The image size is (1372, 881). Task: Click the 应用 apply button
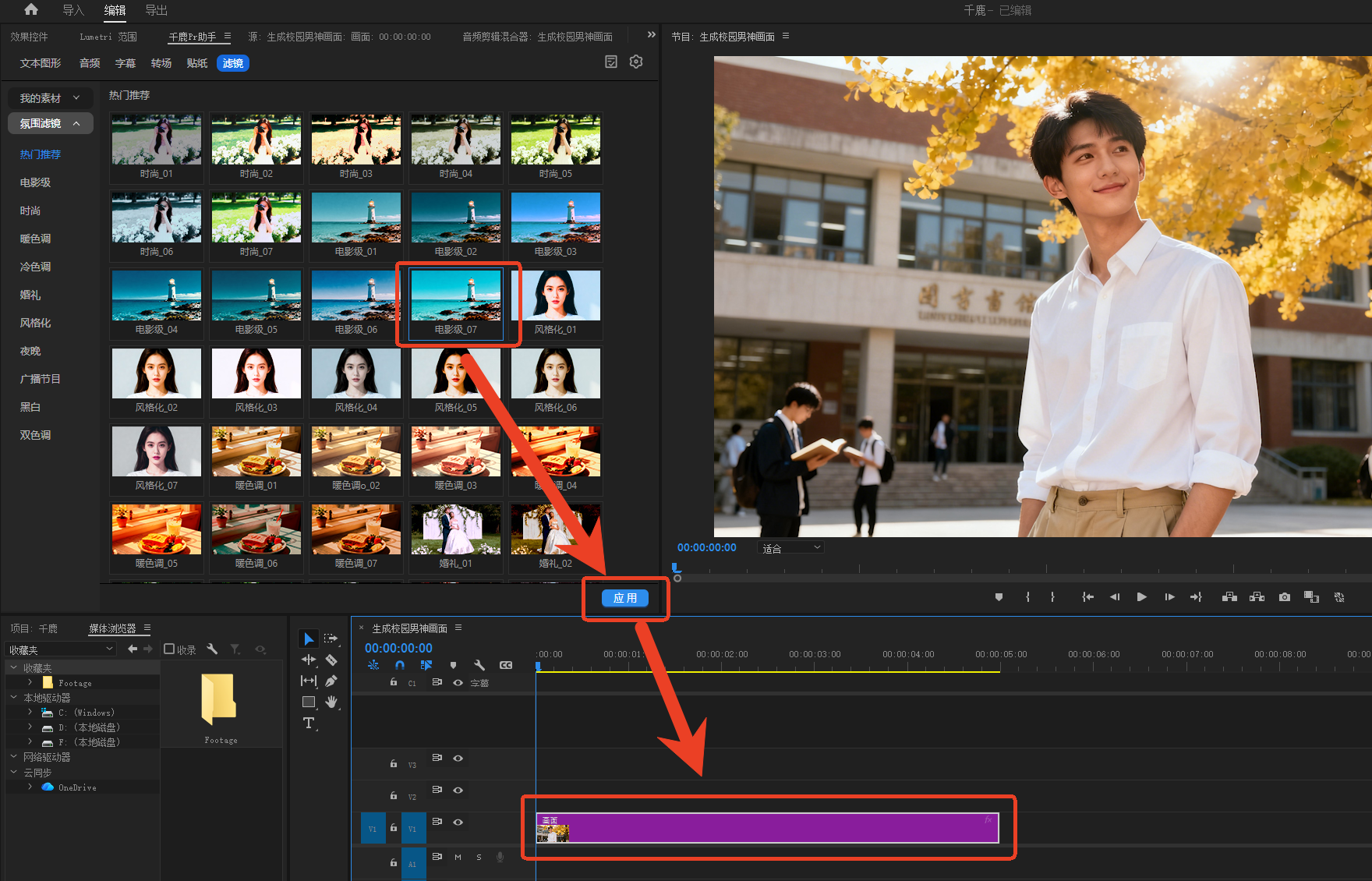point(625,598)
